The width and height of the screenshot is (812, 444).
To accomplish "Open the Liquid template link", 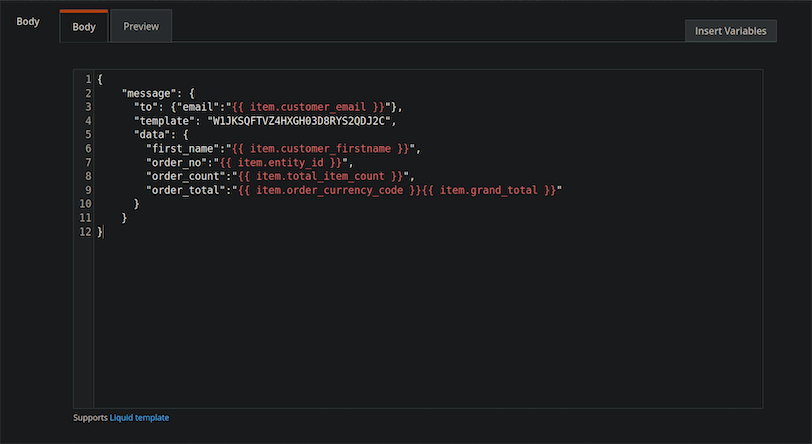I will pos(139,418).
